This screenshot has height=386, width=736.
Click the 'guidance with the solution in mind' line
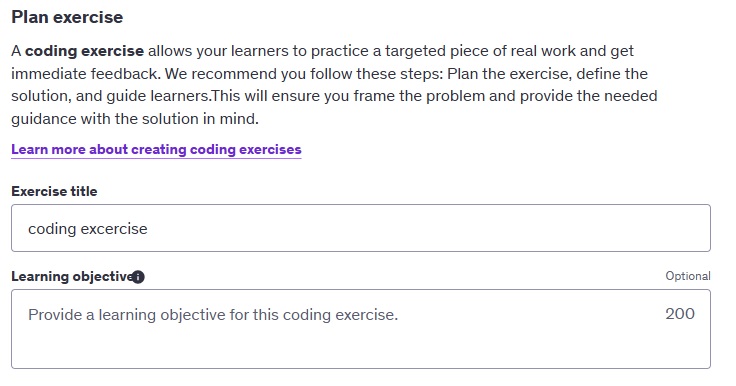(x=135, y=119)
